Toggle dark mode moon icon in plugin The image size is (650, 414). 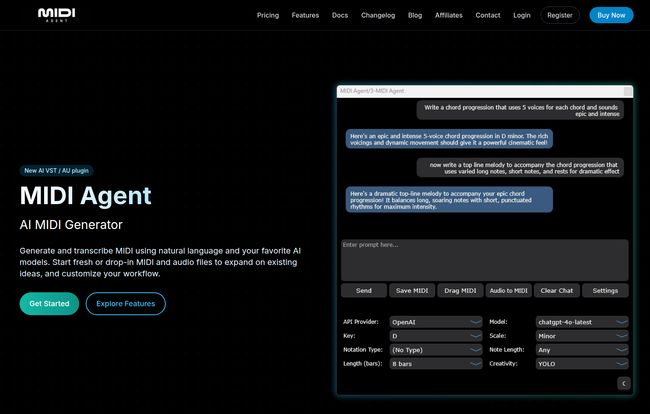pyautogui.click(x=623, y=383)
